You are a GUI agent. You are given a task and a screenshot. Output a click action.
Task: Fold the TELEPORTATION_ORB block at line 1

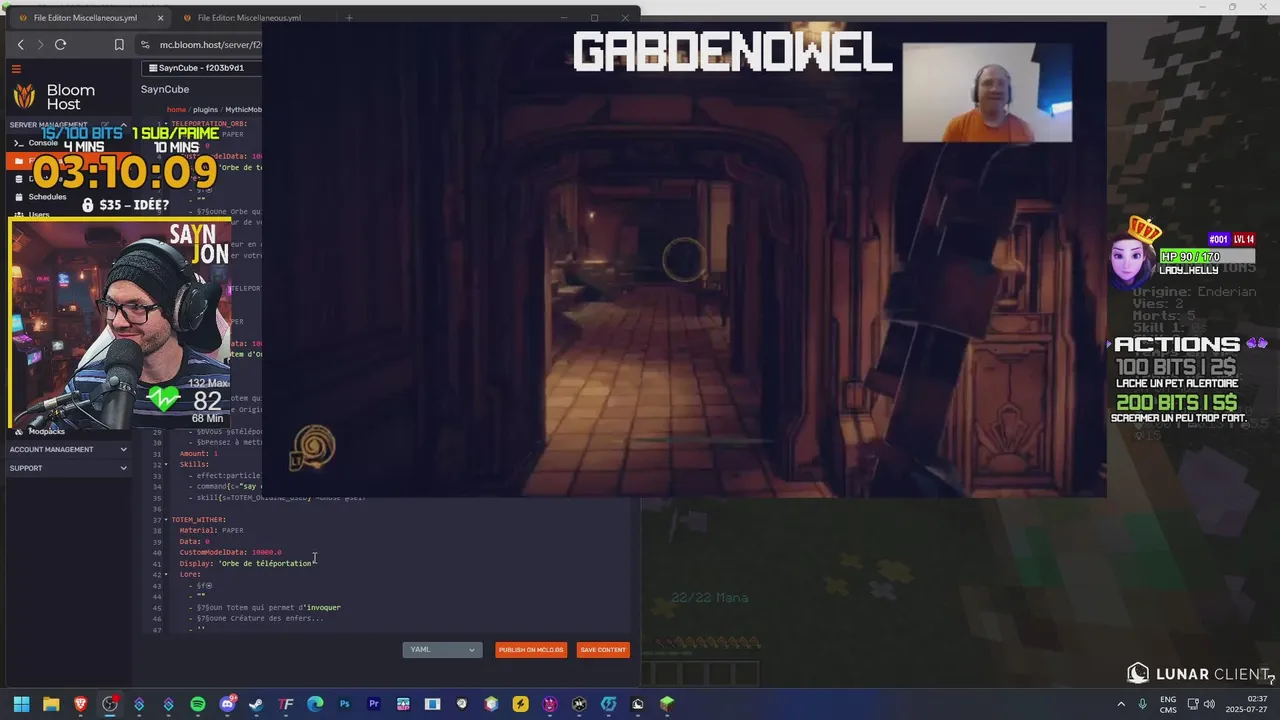[166, 124]
